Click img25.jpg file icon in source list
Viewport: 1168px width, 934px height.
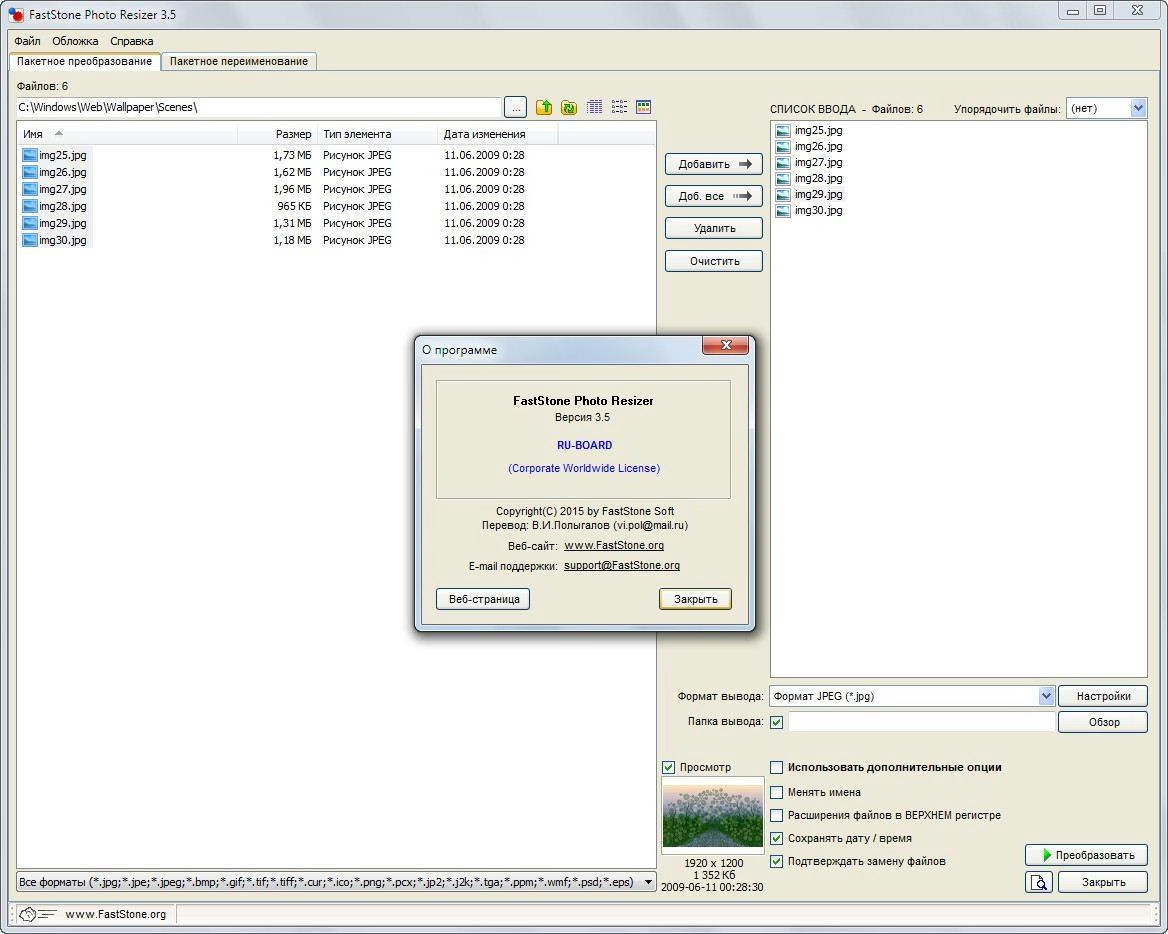[30, 156]
